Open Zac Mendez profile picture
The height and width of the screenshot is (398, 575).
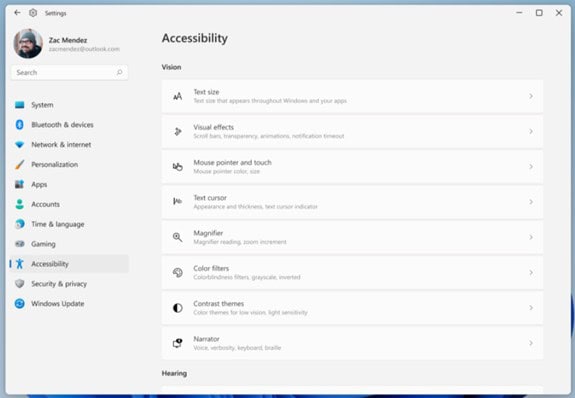click(x=28, y=44)
